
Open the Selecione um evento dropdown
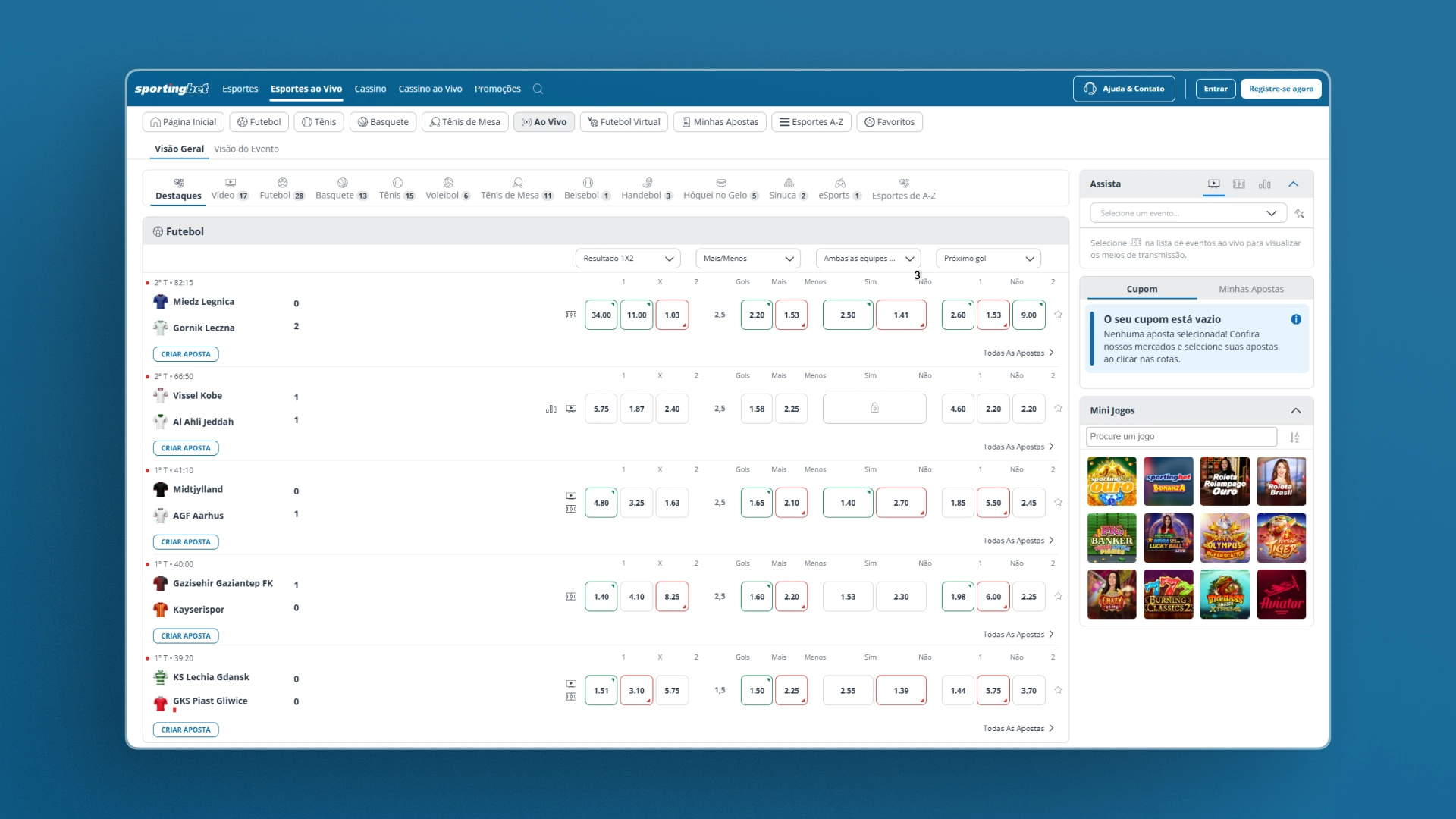(x=1188, y=214)
